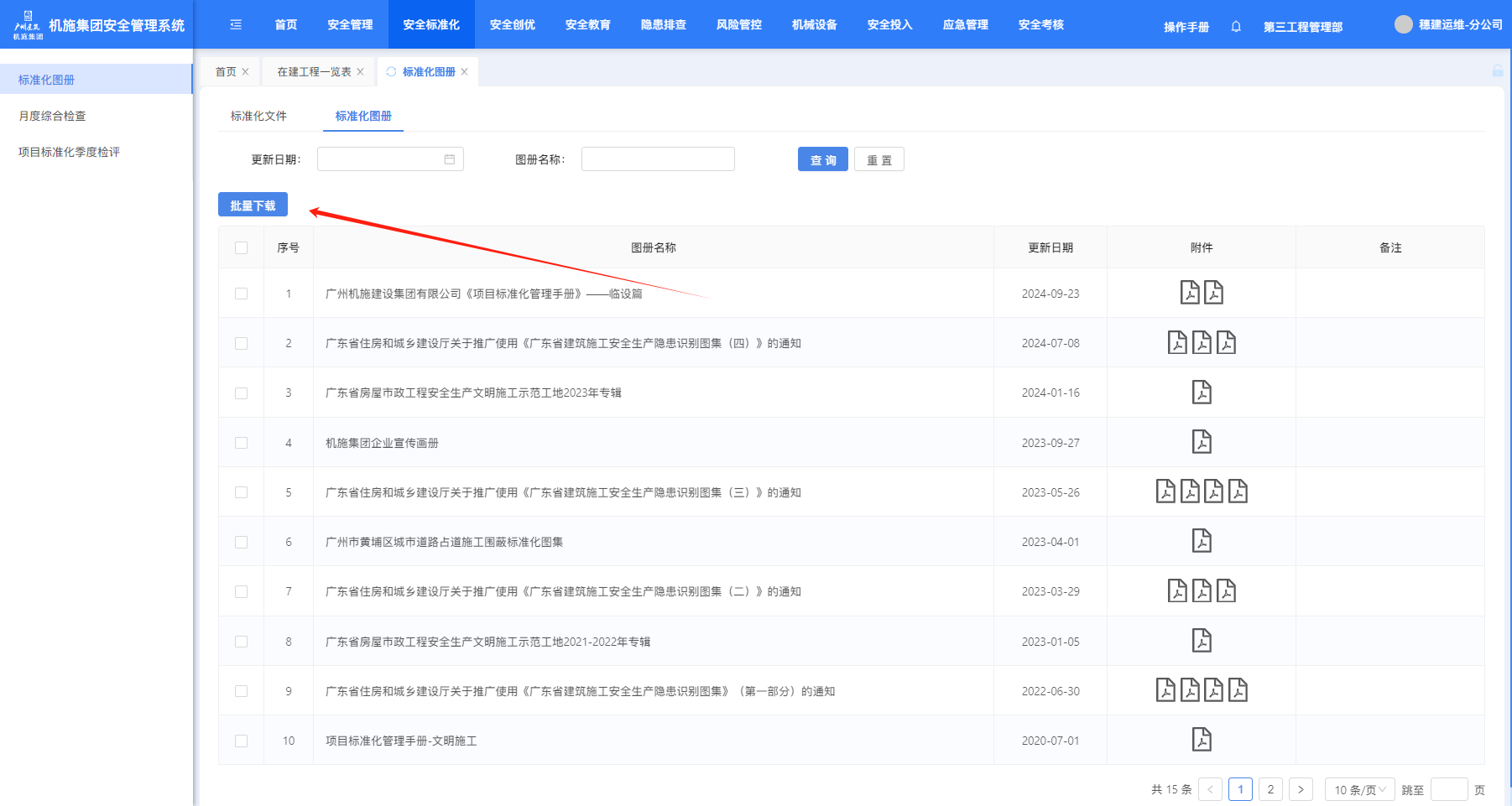Open PDF attachment for row 10

[x=1202, y=740]
